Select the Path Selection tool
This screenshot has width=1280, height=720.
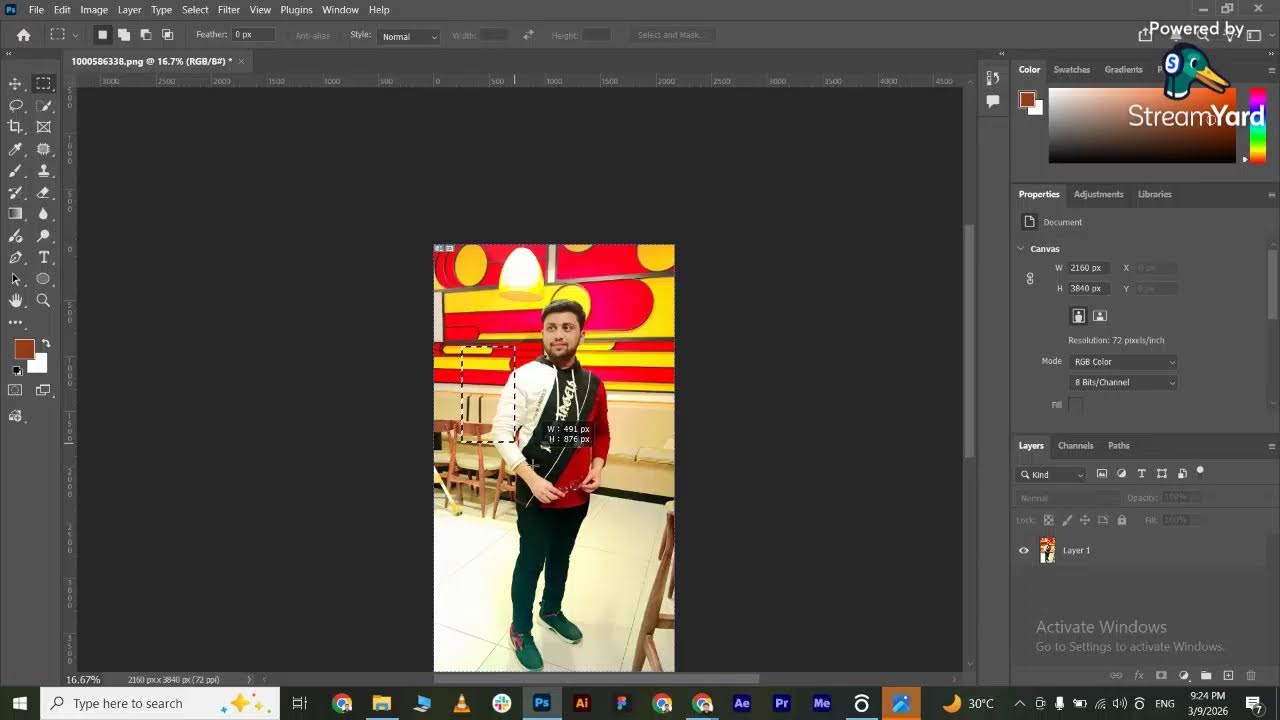(15, 279)
